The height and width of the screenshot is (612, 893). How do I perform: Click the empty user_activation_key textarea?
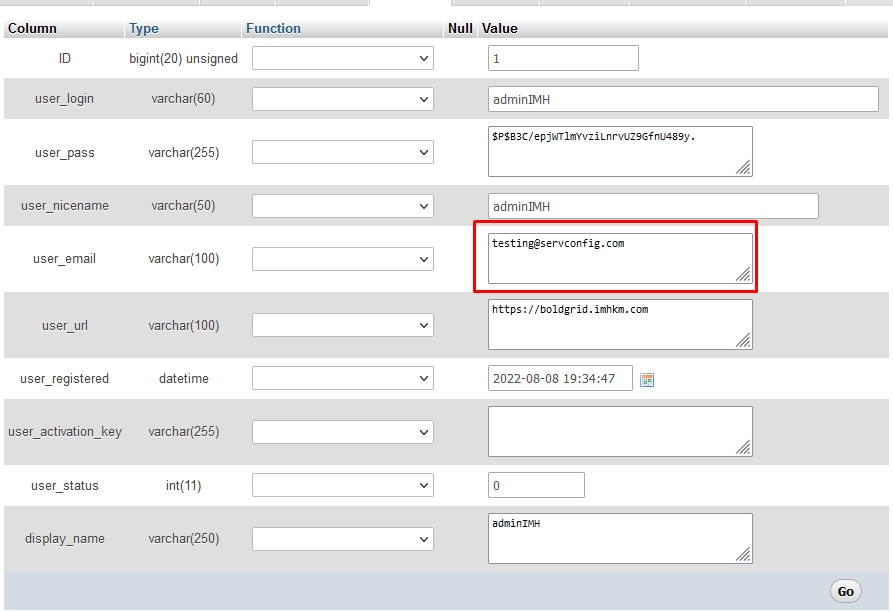point(619,431)
